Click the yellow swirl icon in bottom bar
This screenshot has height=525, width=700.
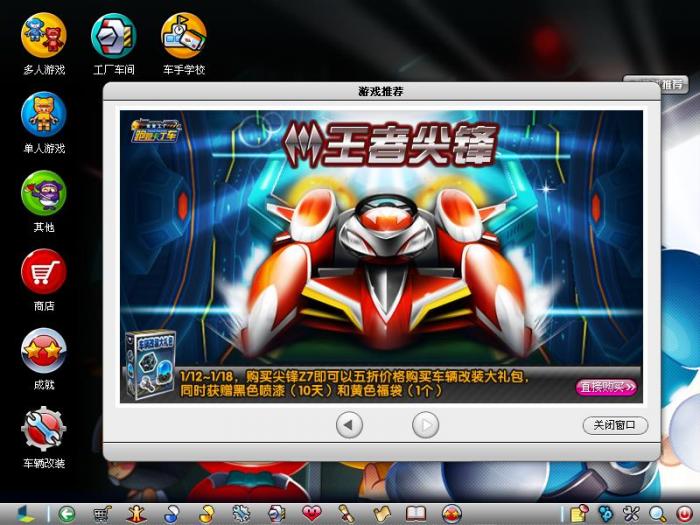click(206, 514)
